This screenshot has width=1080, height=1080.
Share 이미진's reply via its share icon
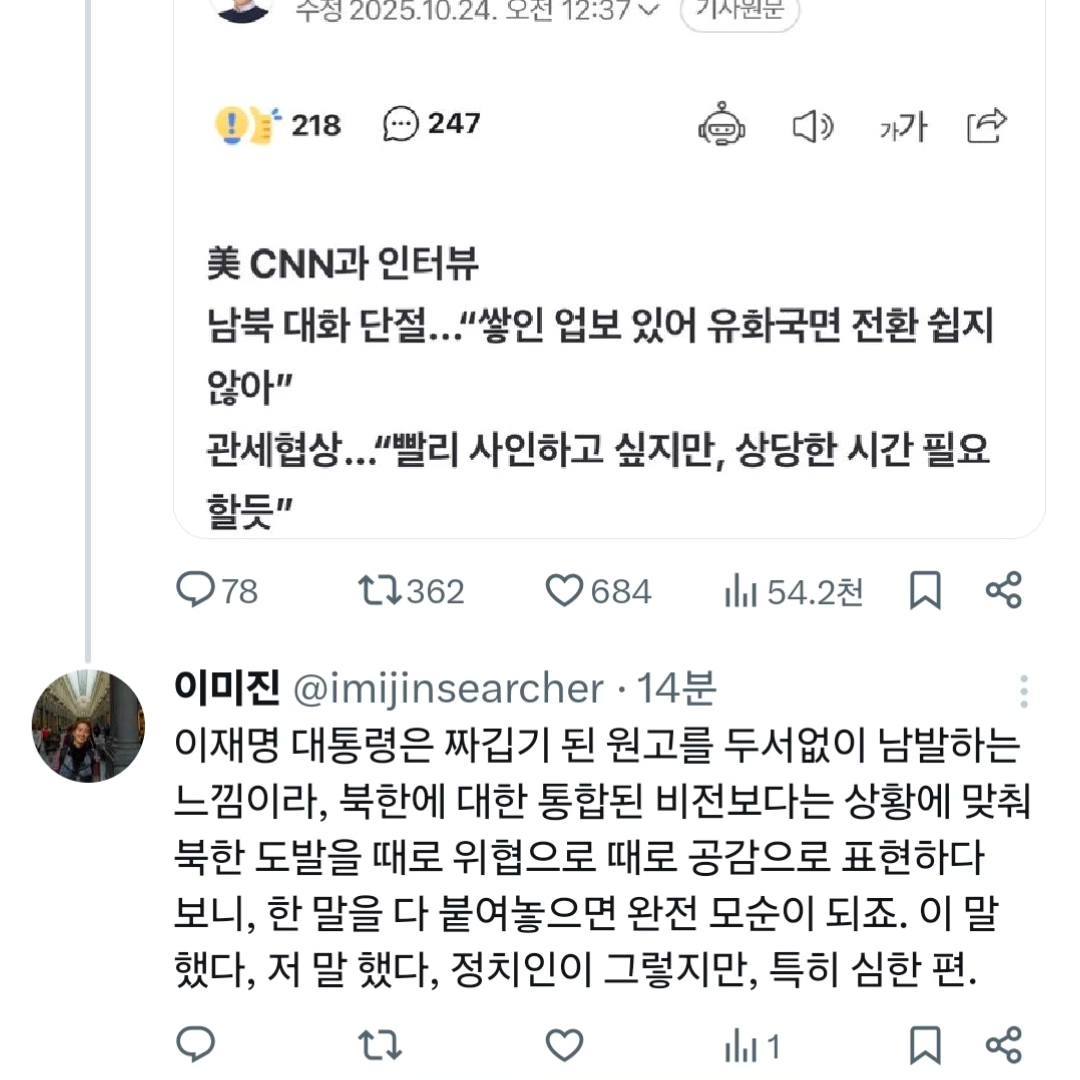click(x=1004, y=1047)
